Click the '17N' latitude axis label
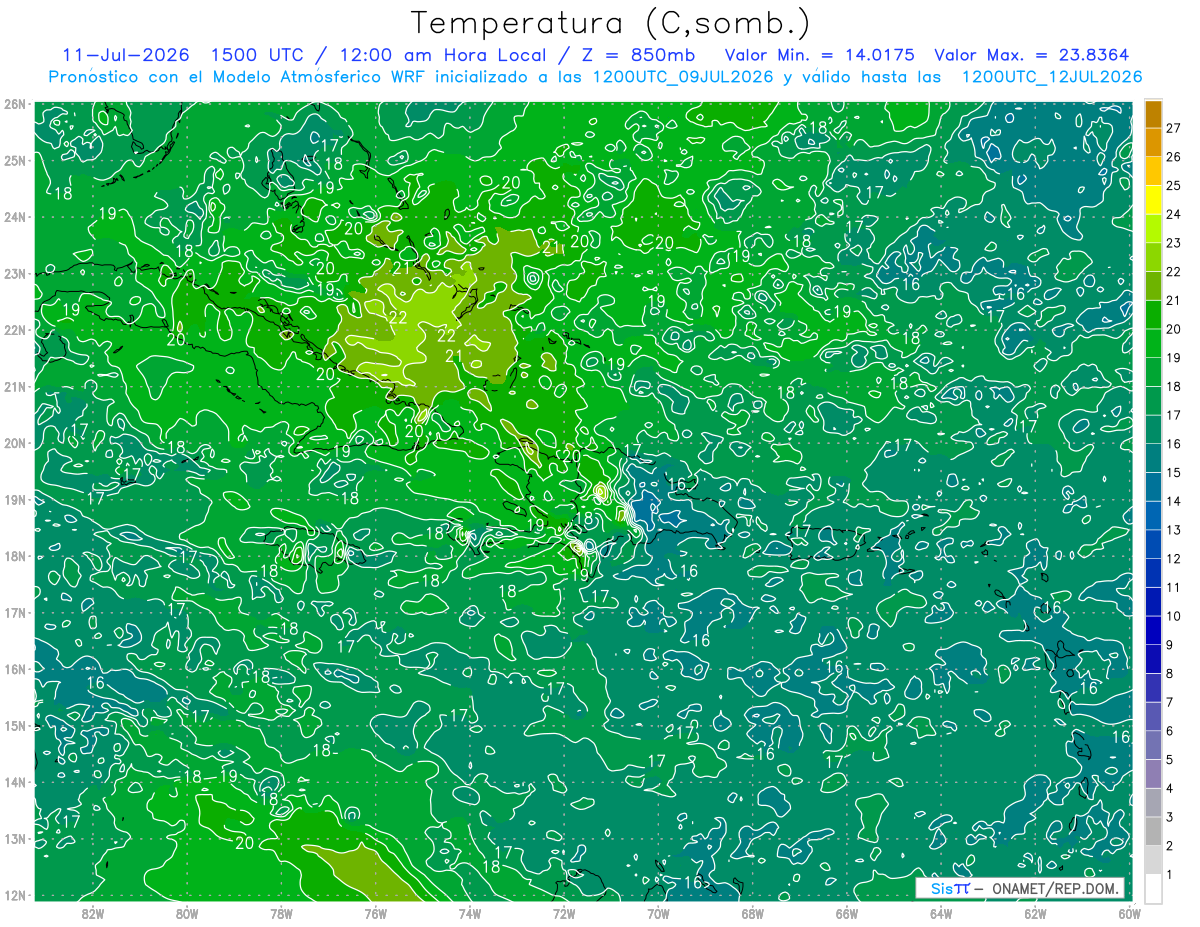 click(14, 612)
